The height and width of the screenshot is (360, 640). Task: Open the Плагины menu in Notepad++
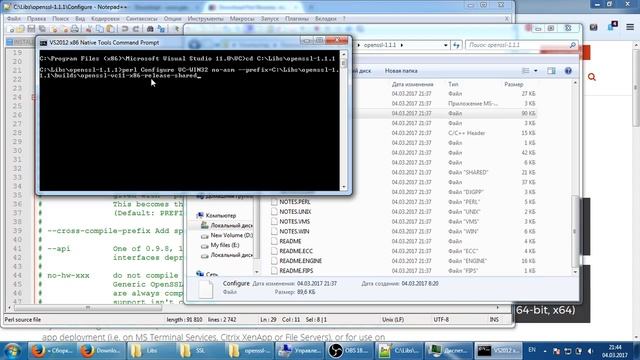297,19
